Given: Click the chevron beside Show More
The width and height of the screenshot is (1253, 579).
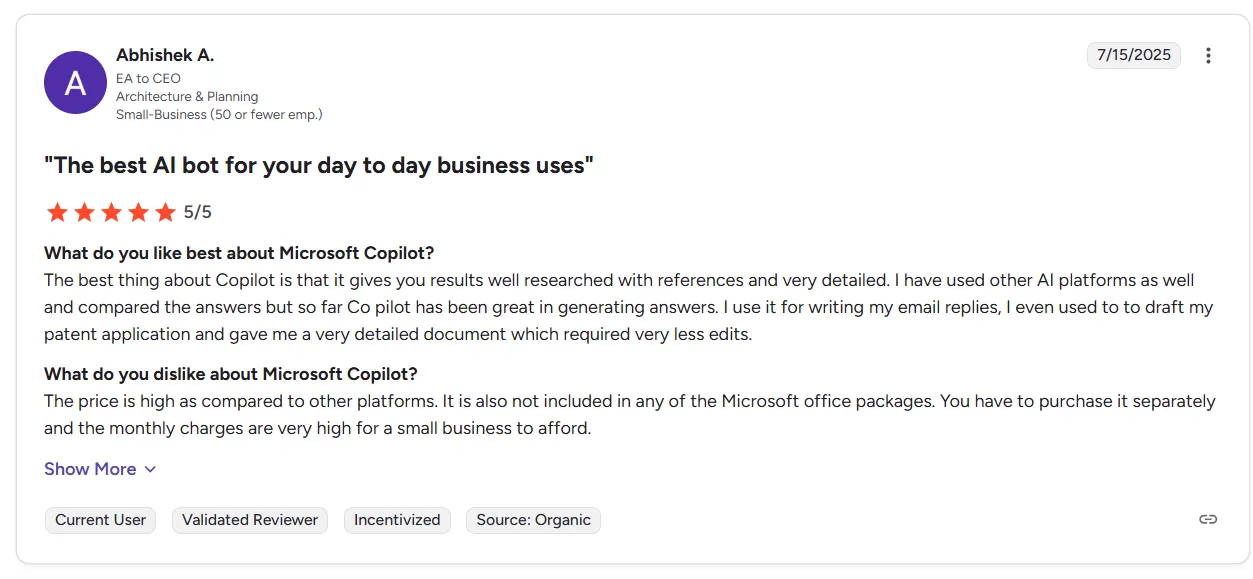Looking at the screenshot, I should [x=150, y=469].
